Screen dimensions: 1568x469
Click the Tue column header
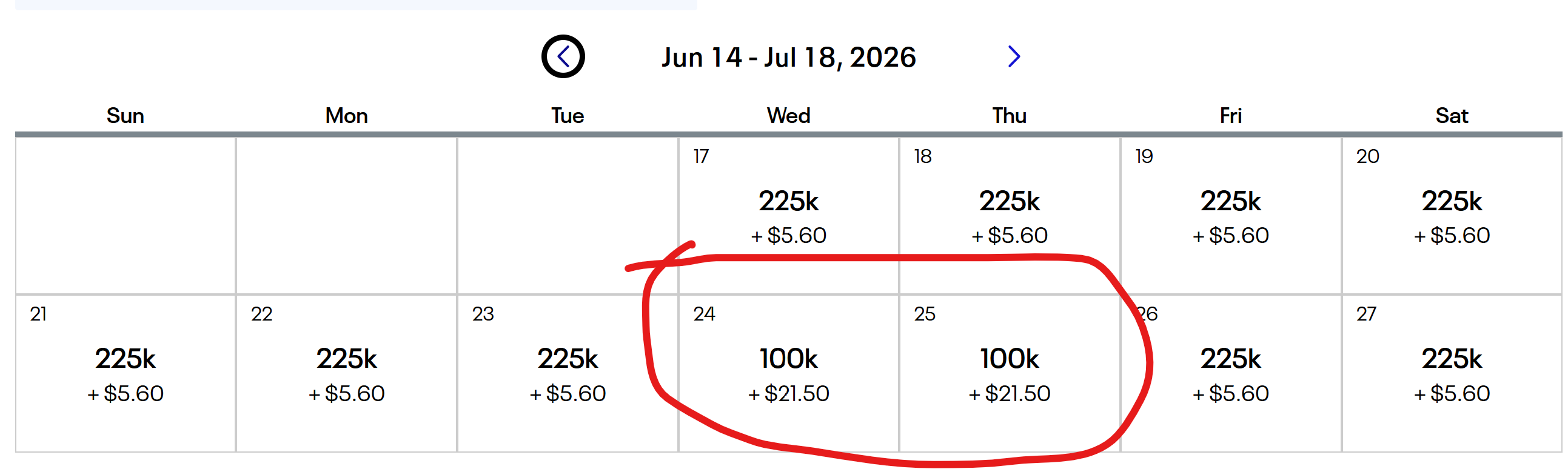point(568,116)
